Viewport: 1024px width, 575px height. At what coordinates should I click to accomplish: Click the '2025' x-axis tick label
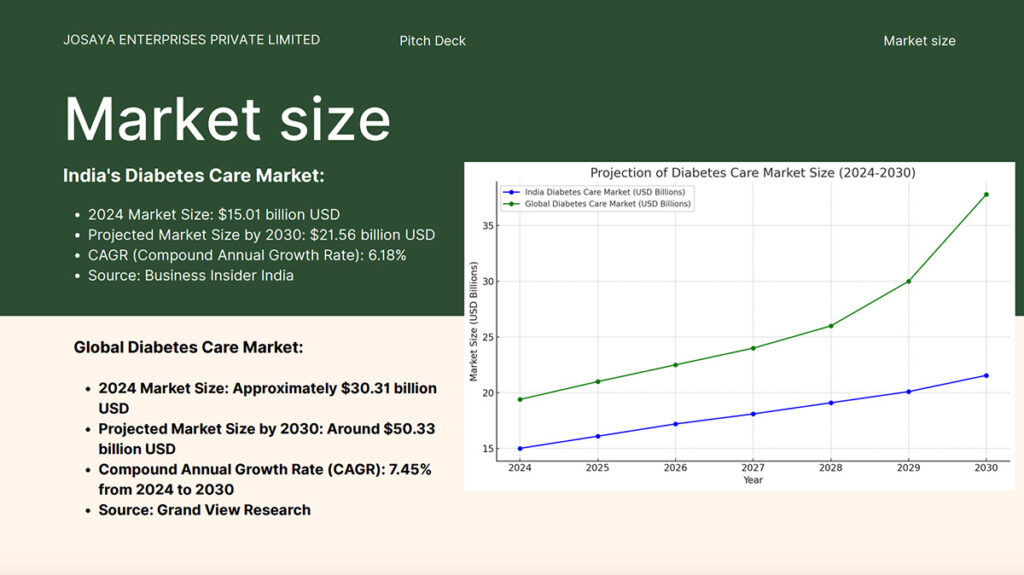tap(598, 468)
